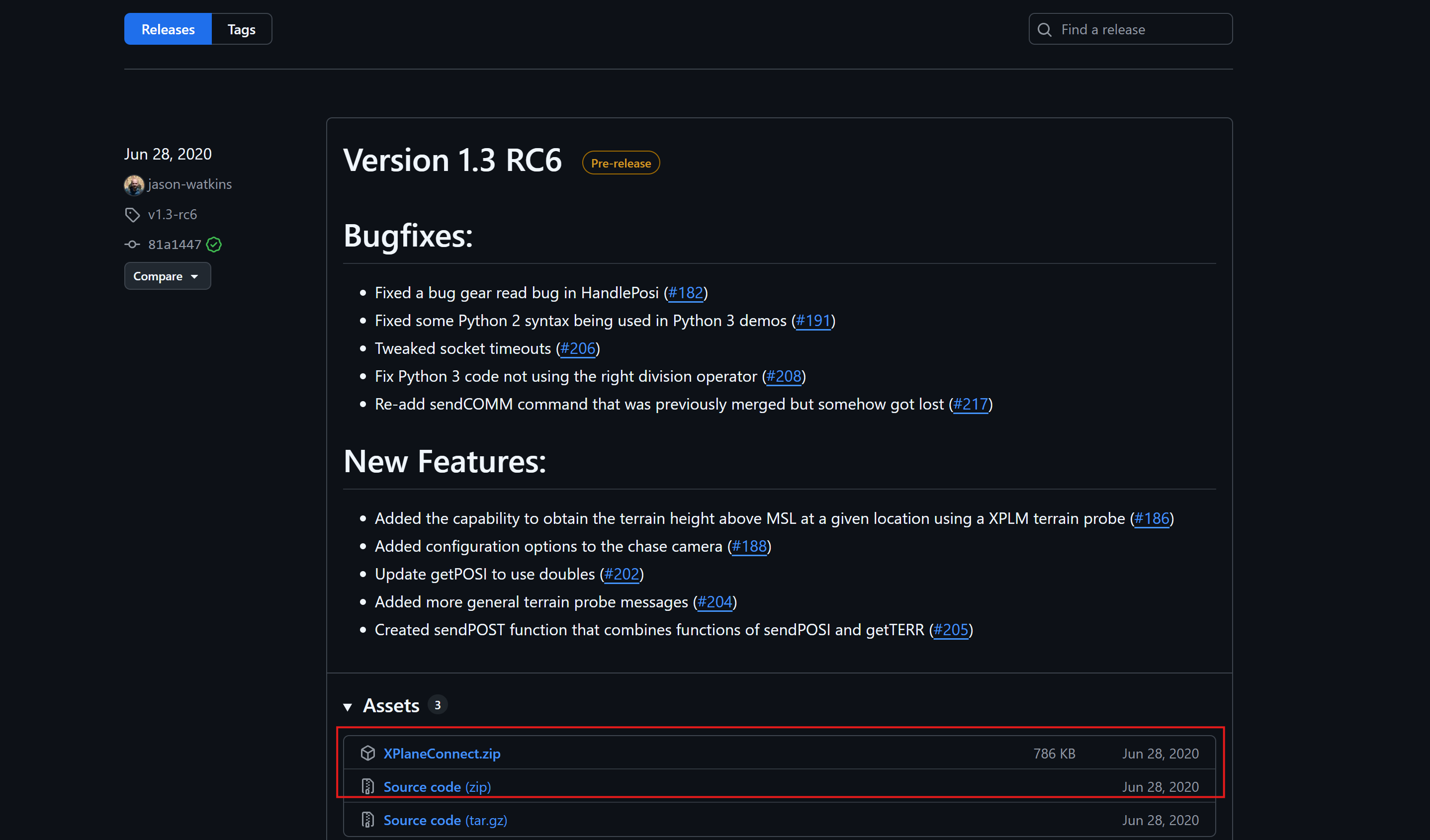Click the zip file icon for Source code (zip)
This screenshot has height=840, width=1430.
click(x=368, y=787)
